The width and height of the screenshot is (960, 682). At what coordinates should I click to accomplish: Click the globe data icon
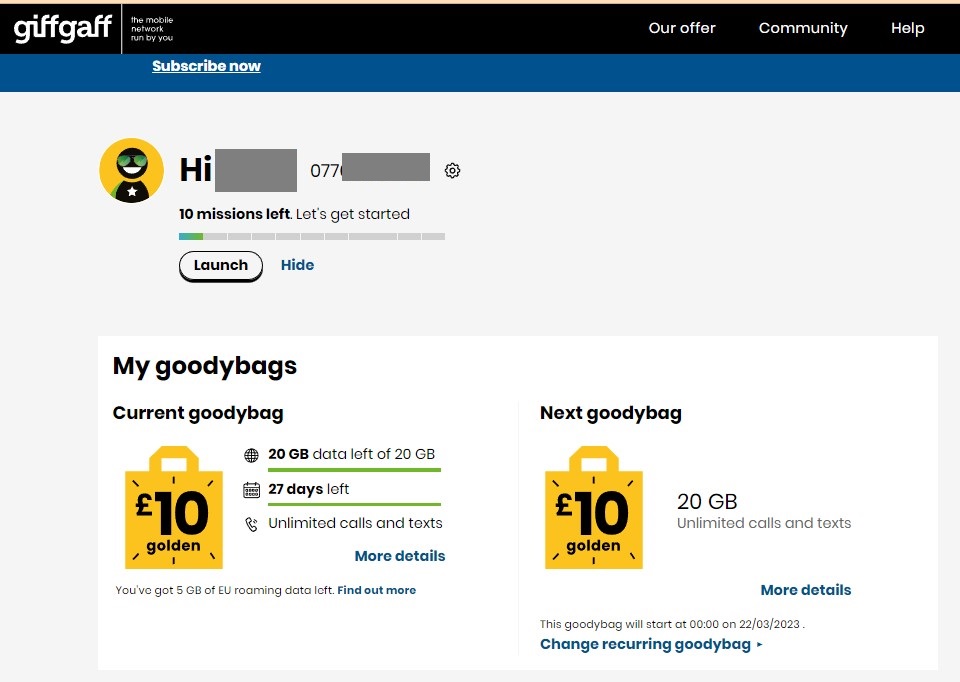[x=251, y=455]
